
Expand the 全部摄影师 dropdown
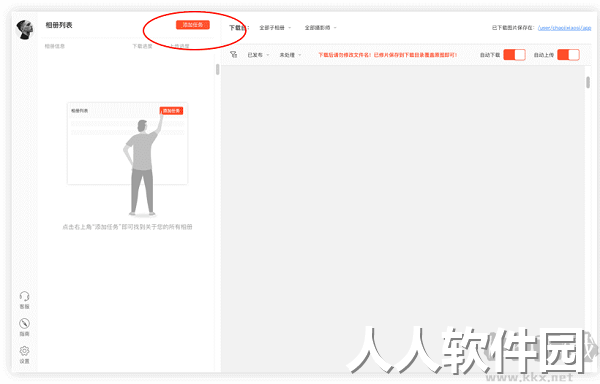(320, 28)
